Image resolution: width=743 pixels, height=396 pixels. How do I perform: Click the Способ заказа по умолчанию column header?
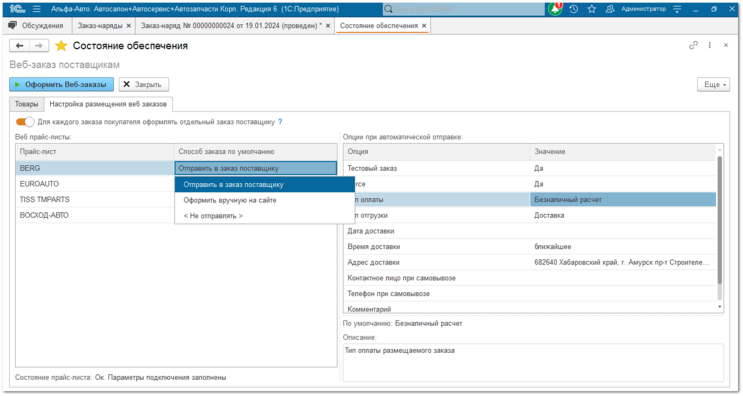coord(256,152)
